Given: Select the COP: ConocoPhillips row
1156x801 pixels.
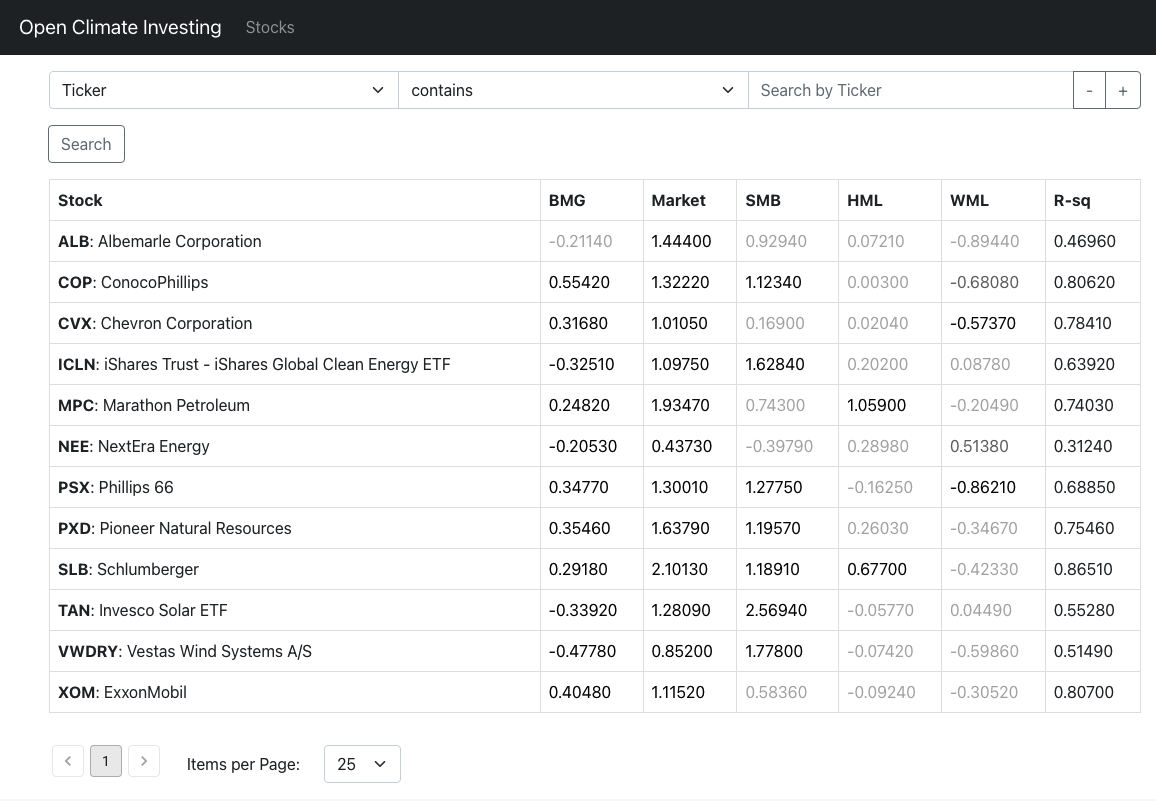Looking at the screenshot, I should 595,282.
